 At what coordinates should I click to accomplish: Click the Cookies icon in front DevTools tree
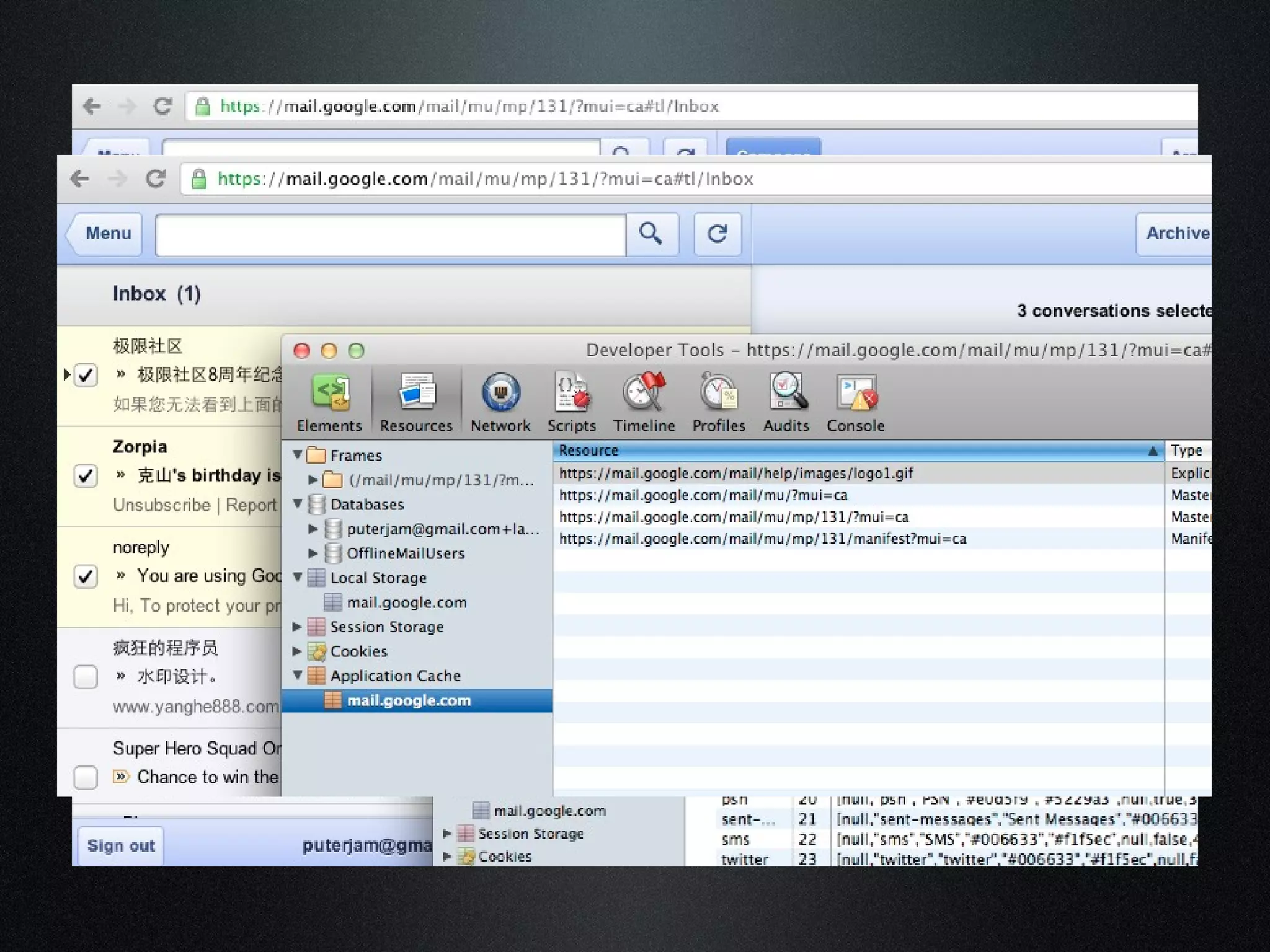(x=316, y=651)
